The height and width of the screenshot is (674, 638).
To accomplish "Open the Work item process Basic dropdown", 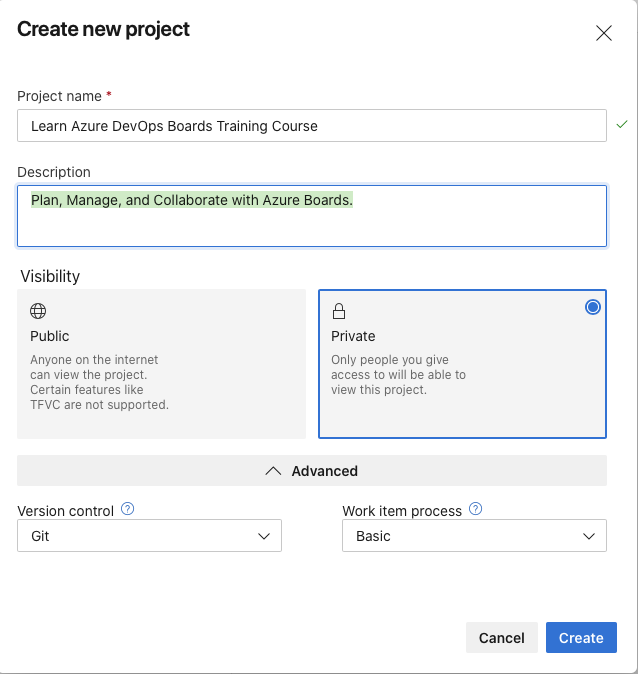I will click(x=474, y=536).
